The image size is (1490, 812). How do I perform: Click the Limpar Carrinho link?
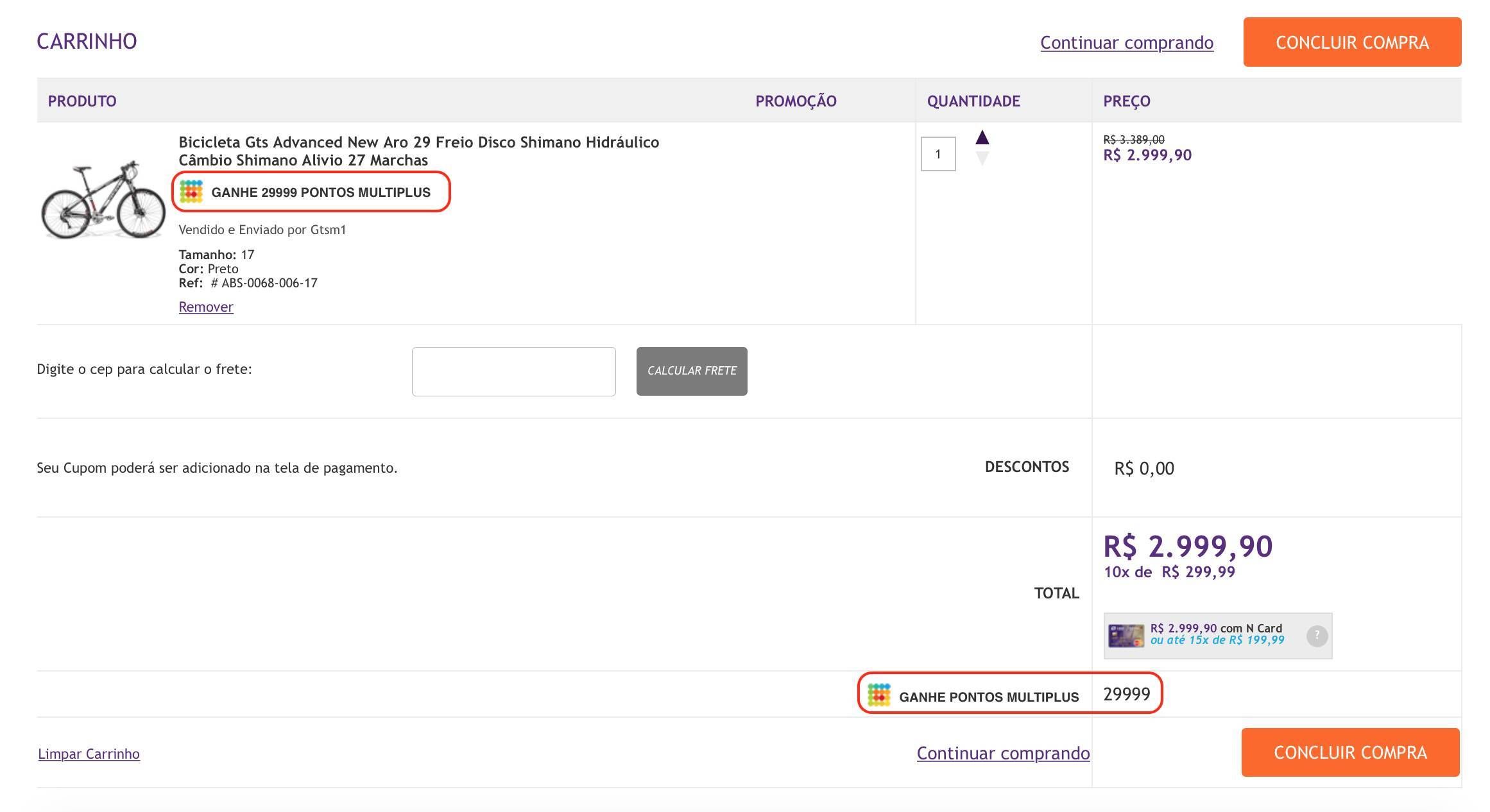tap(89, 754)
